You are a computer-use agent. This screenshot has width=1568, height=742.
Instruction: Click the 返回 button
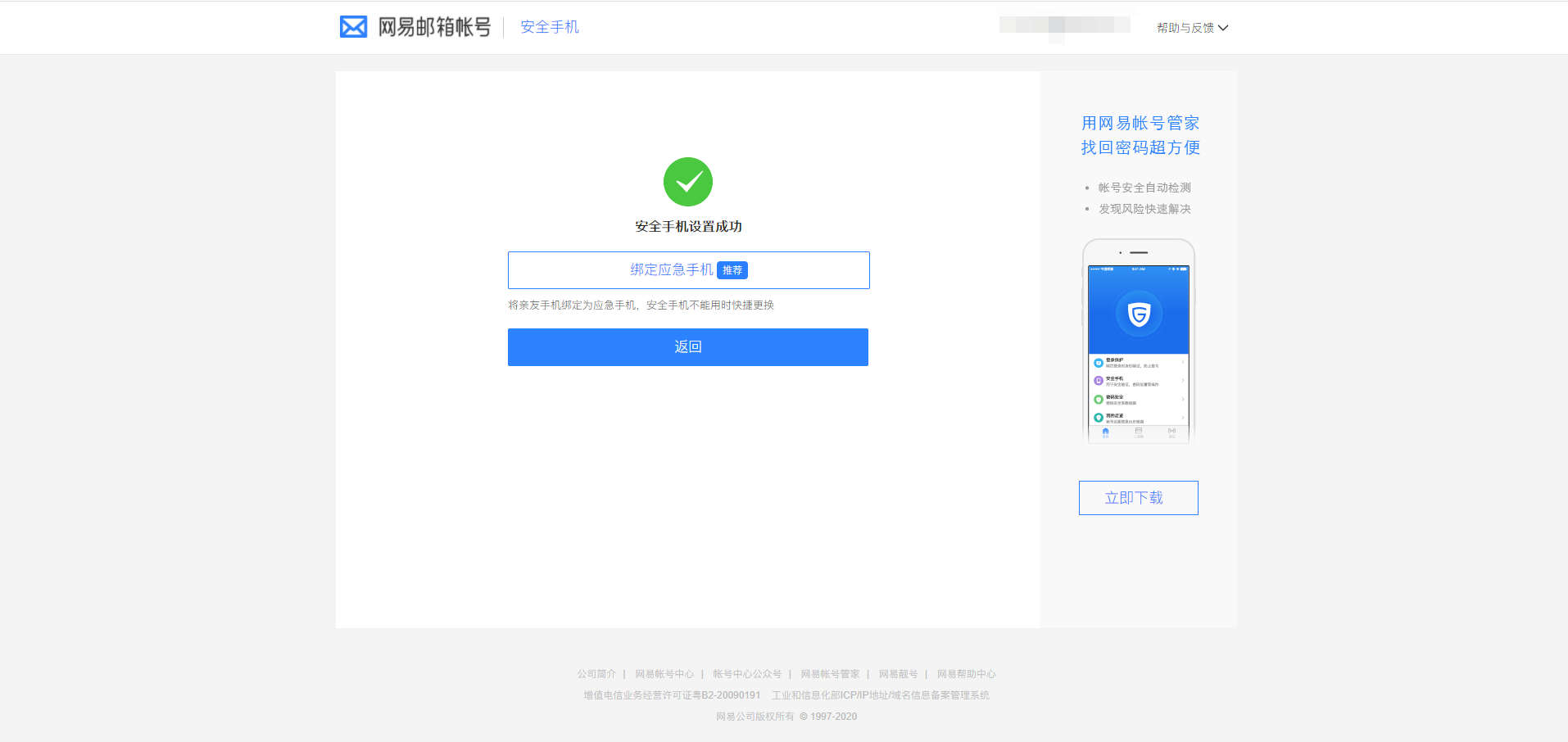click(x=688, y=346)
